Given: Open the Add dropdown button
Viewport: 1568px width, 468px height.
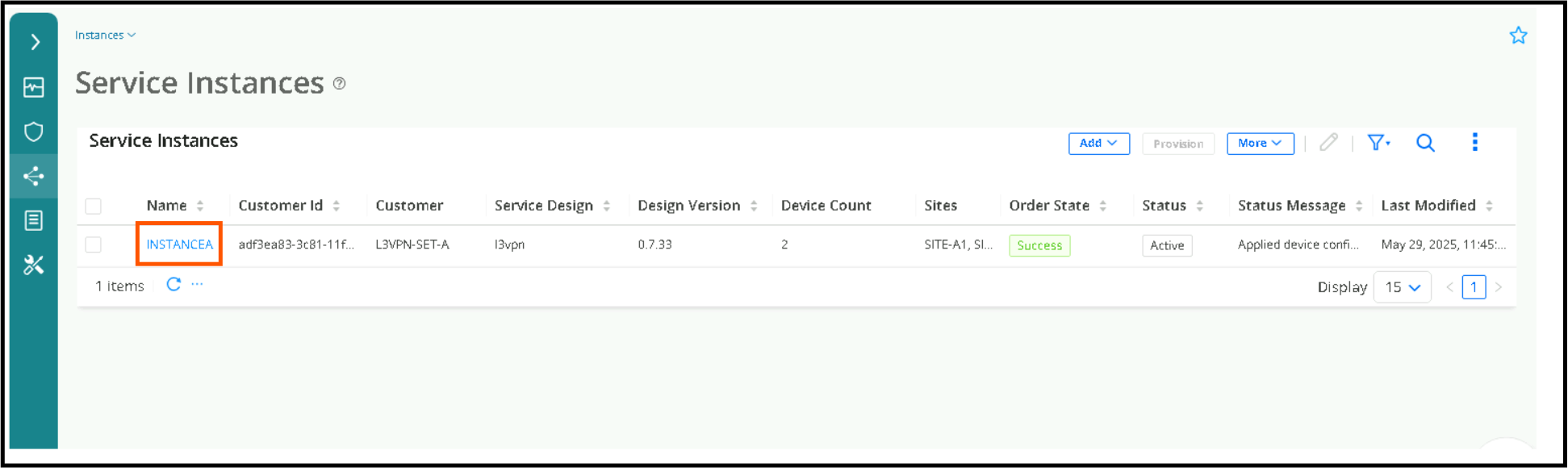Looking at the screenshot, I should 1098,144.
